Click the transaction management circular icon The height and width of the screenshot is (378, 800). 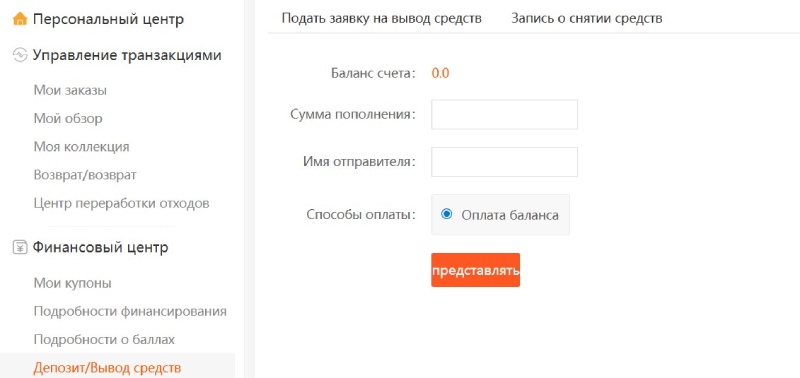[19, 55]
